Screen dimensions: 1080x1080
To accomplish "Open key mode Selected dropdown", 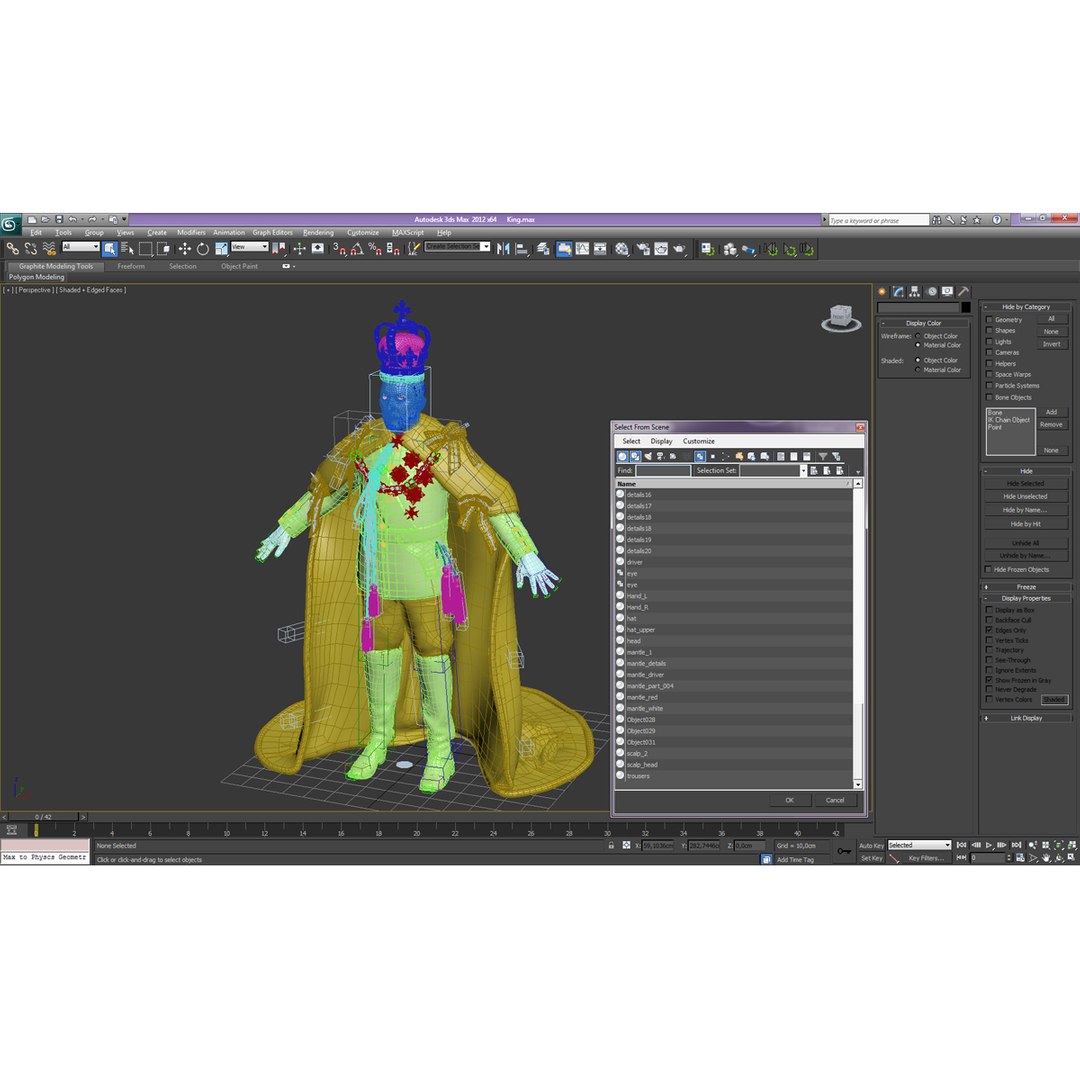I will point(919,845).
